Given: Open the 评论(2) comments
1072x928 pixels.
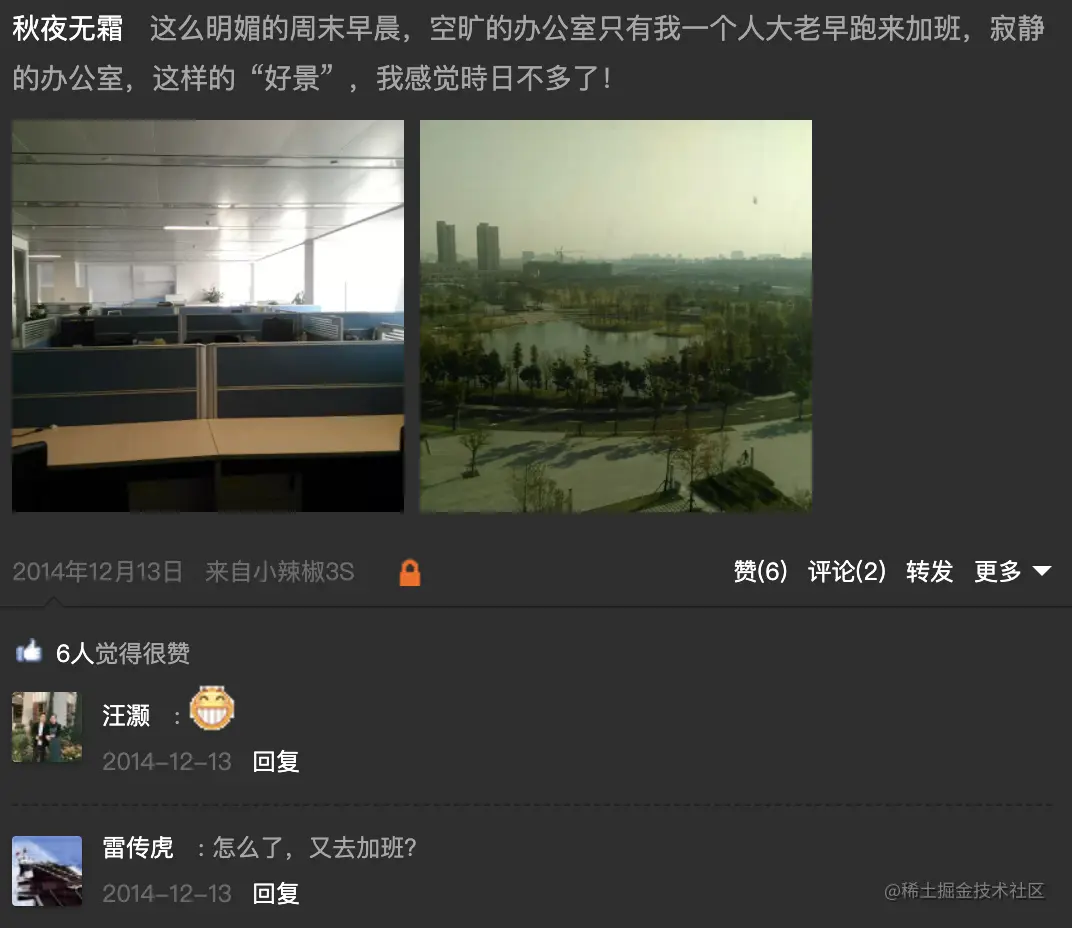Looking at the screenshot, I should (846, 571).
